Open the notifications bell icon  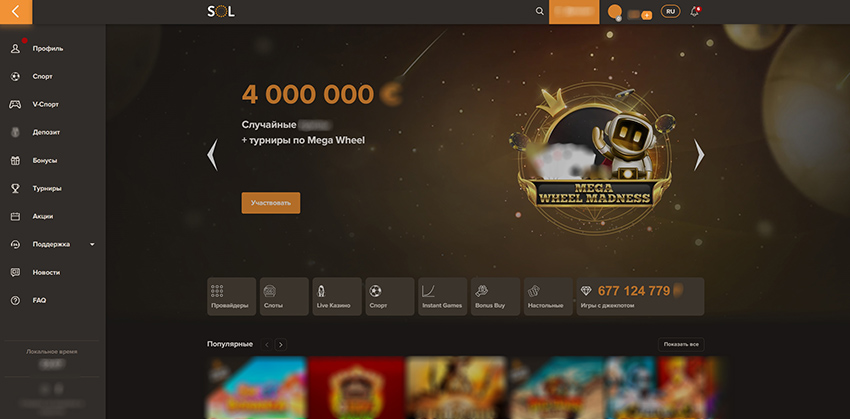(694, 11)
